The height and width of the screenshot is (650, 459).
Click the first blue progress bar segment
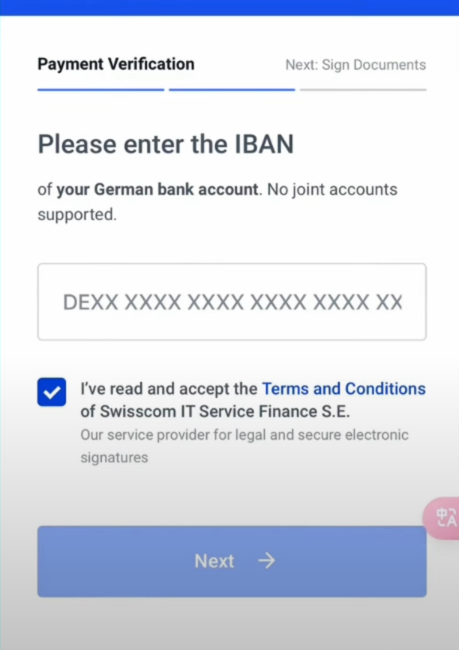coord(101,90)
